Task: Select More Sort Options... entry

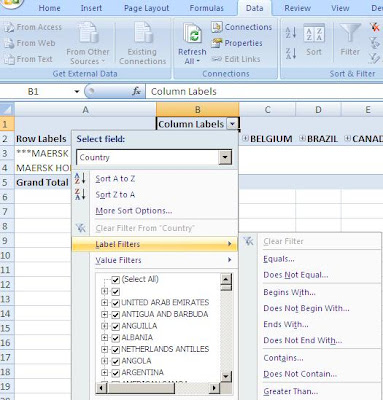Action: pos(134,211)
